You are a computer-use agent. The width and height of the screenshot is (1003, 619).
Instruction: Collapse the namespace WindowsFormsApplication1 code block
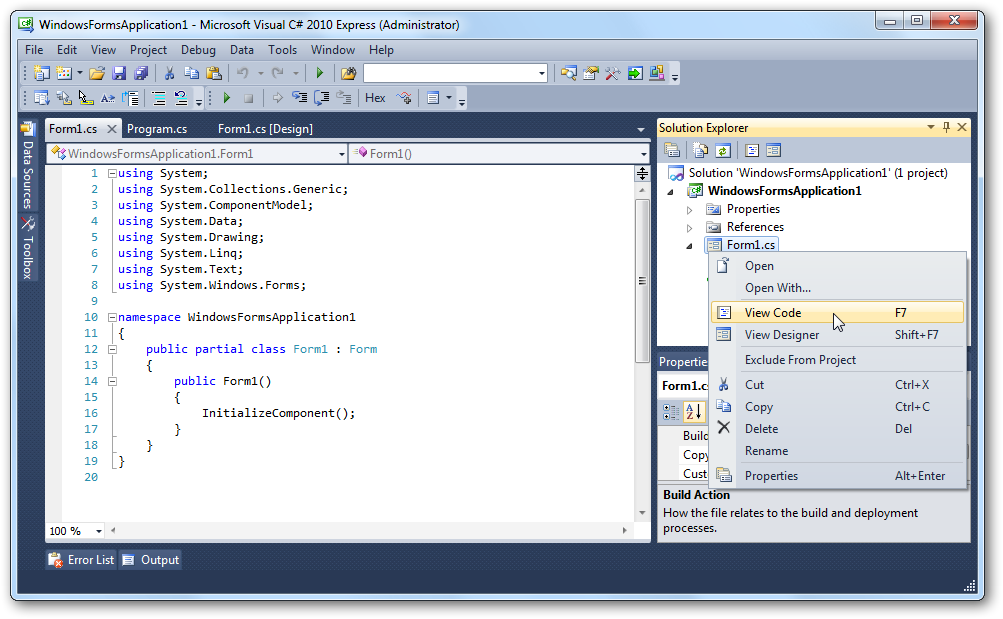click(112, 317)
